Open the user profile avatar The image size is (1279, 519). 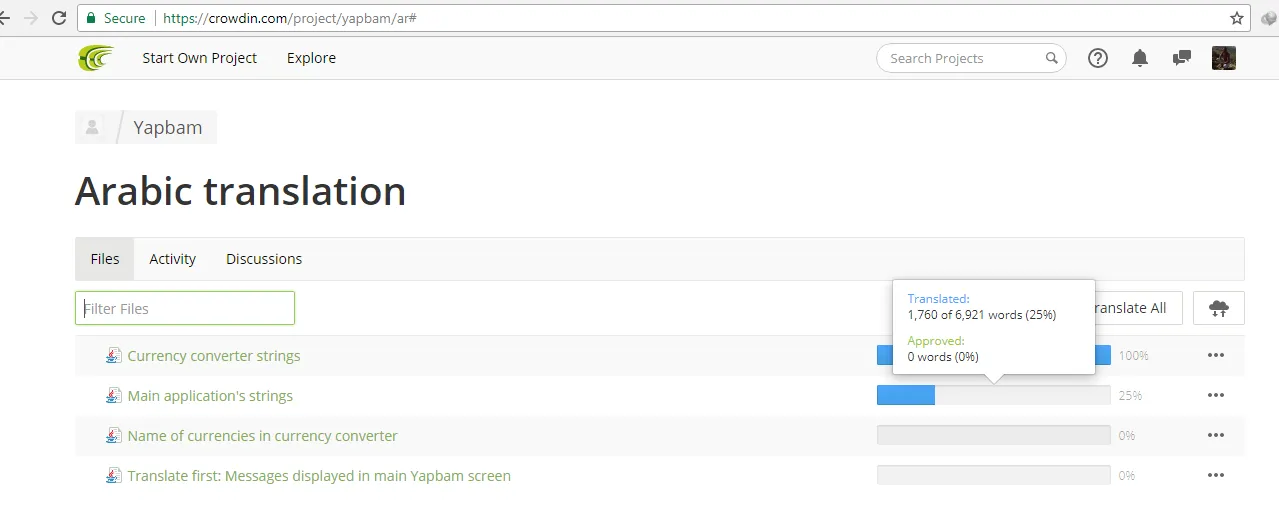click(1224, 58)
